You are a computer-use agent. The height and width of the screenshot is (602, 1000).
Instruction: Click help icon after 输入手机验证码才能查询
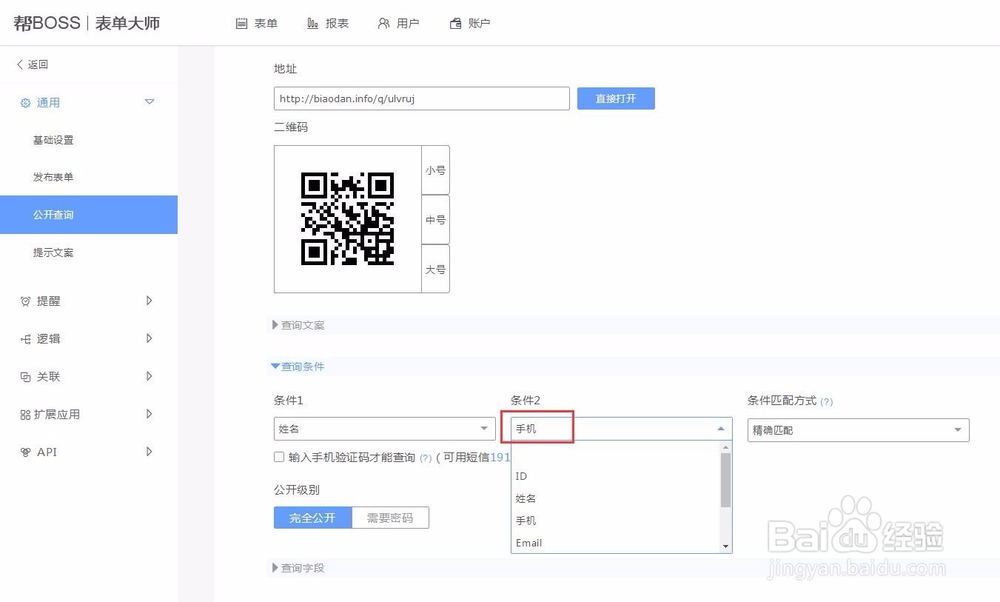click(x=425, y=458)
